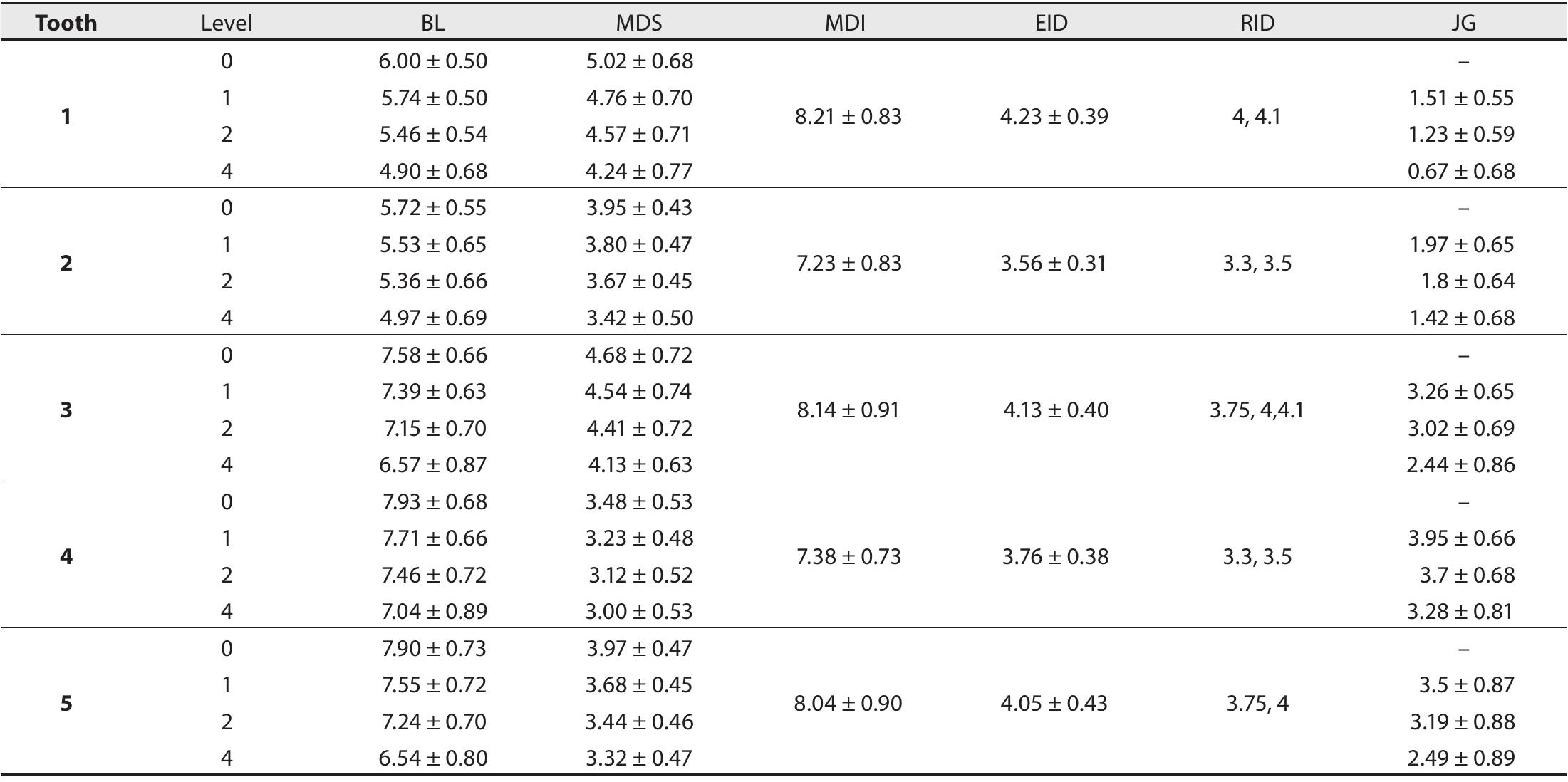The width and height of the screenshot is (1568, 782).
Task: Click the Tooth column header
Action: [66, 23]
